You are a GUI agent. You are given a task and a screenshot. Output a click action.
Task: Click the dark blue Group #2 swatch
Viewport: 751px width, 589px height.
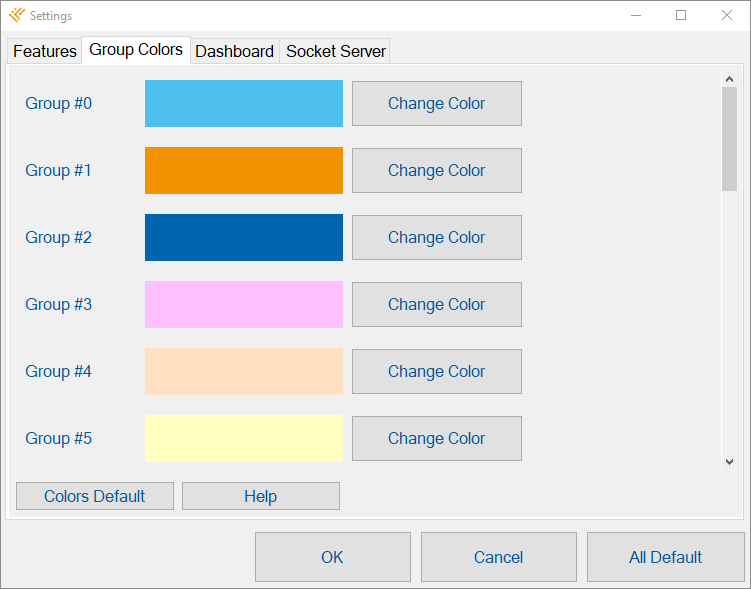pyautogui.click(x=244, y=238)
